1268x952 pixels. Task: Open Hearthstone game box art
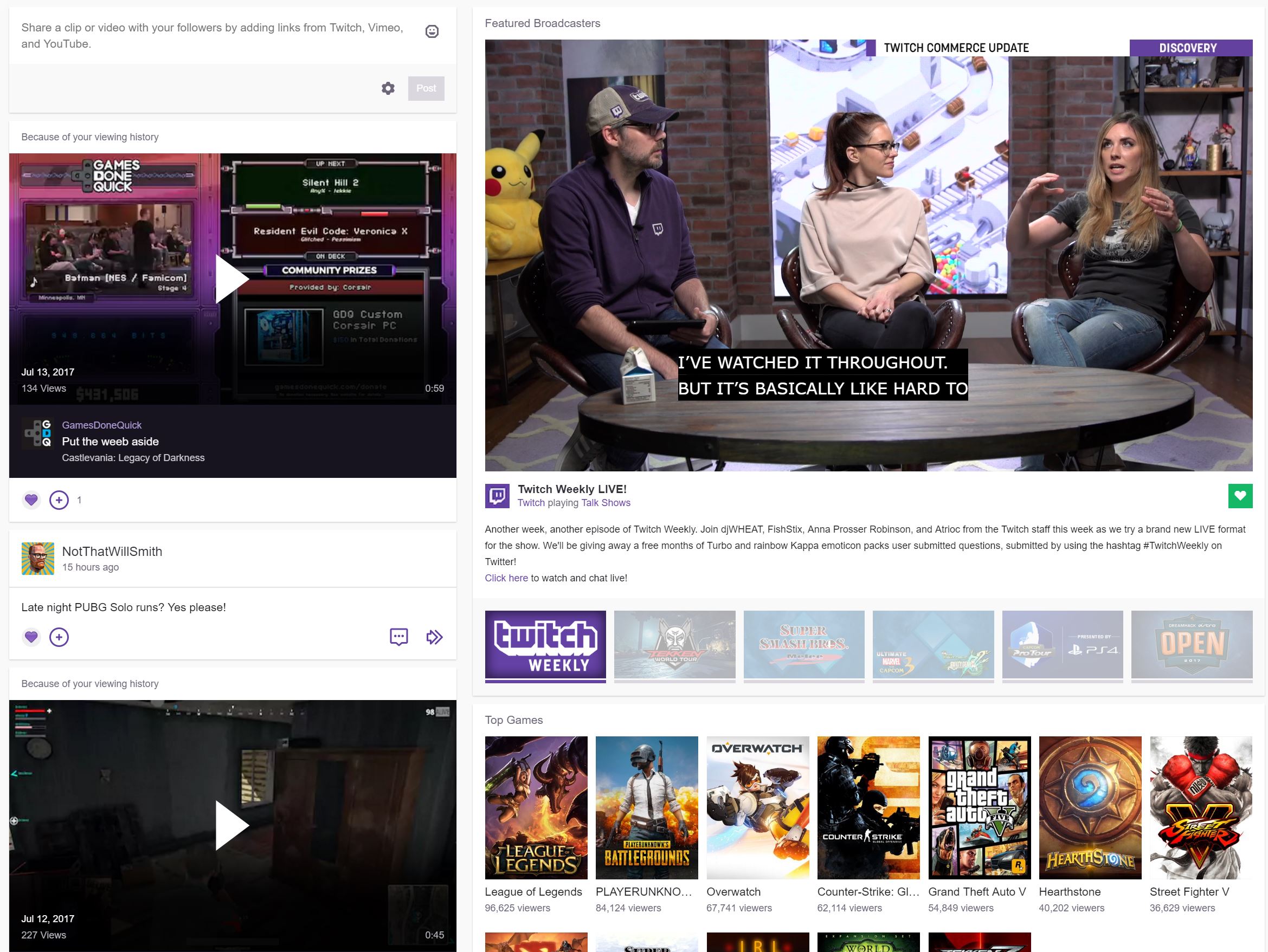coord(1090,808)
